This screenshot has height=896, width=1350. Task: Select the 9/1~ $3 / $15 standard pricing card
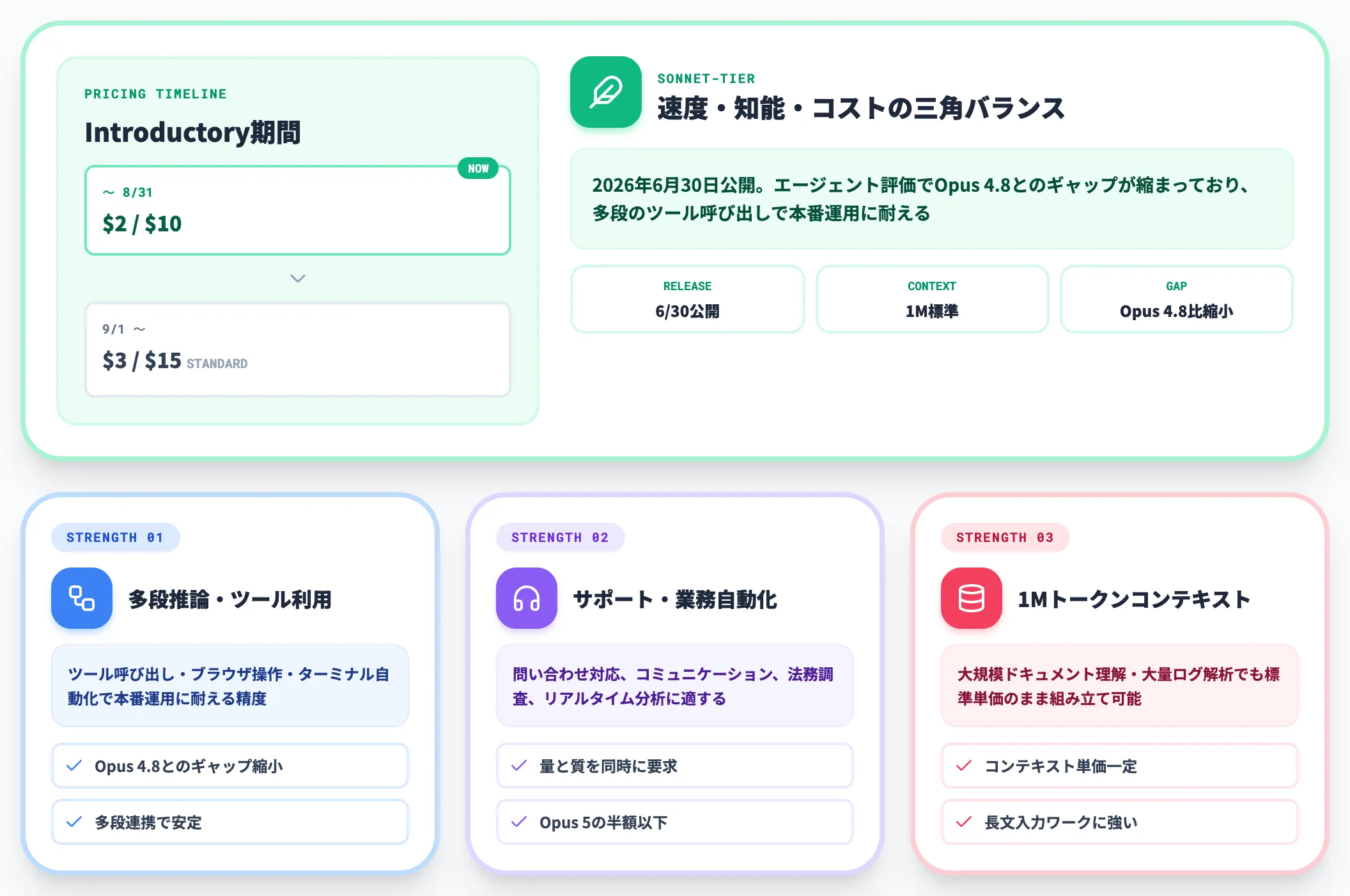point(298,350)
